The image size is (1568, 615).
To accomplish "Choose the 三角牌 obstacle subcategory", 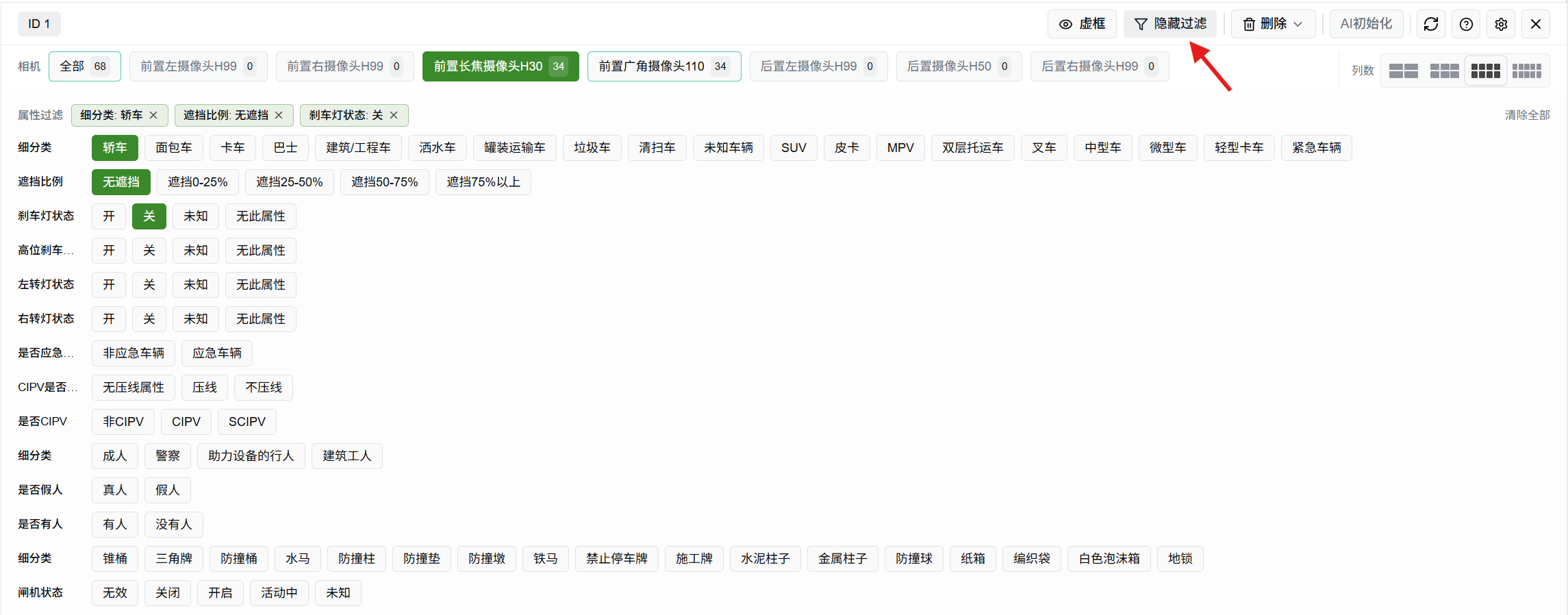I will 174,559.
